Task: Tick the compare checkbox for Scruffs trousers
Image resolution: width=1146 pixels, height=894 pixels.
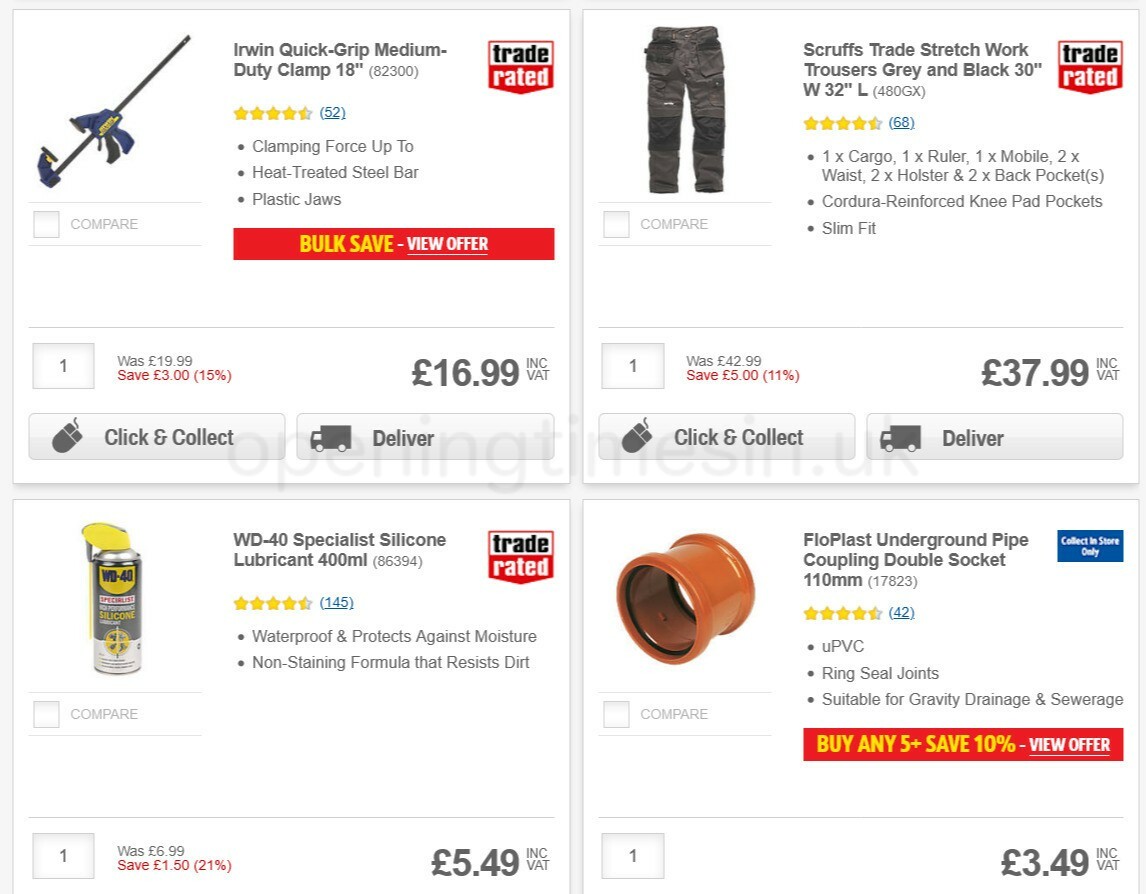Action: coord(615,224)
